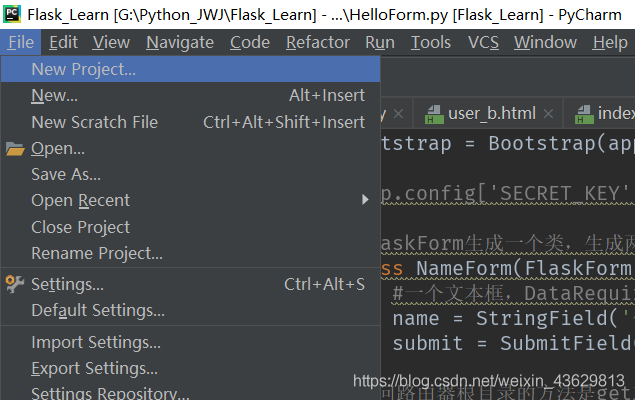
Task: Expand the Open Recent submenu arrow
Action: point(365,200)
